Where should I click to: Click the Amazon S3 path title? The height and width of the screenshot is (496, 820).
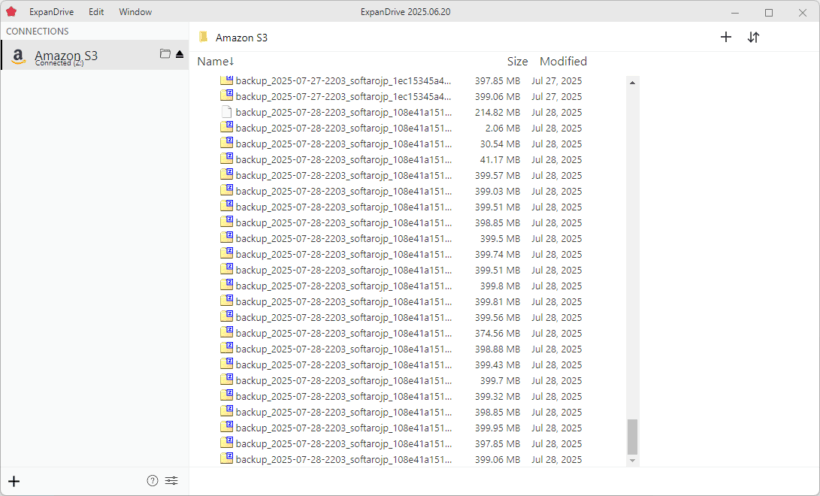[242, 38]
